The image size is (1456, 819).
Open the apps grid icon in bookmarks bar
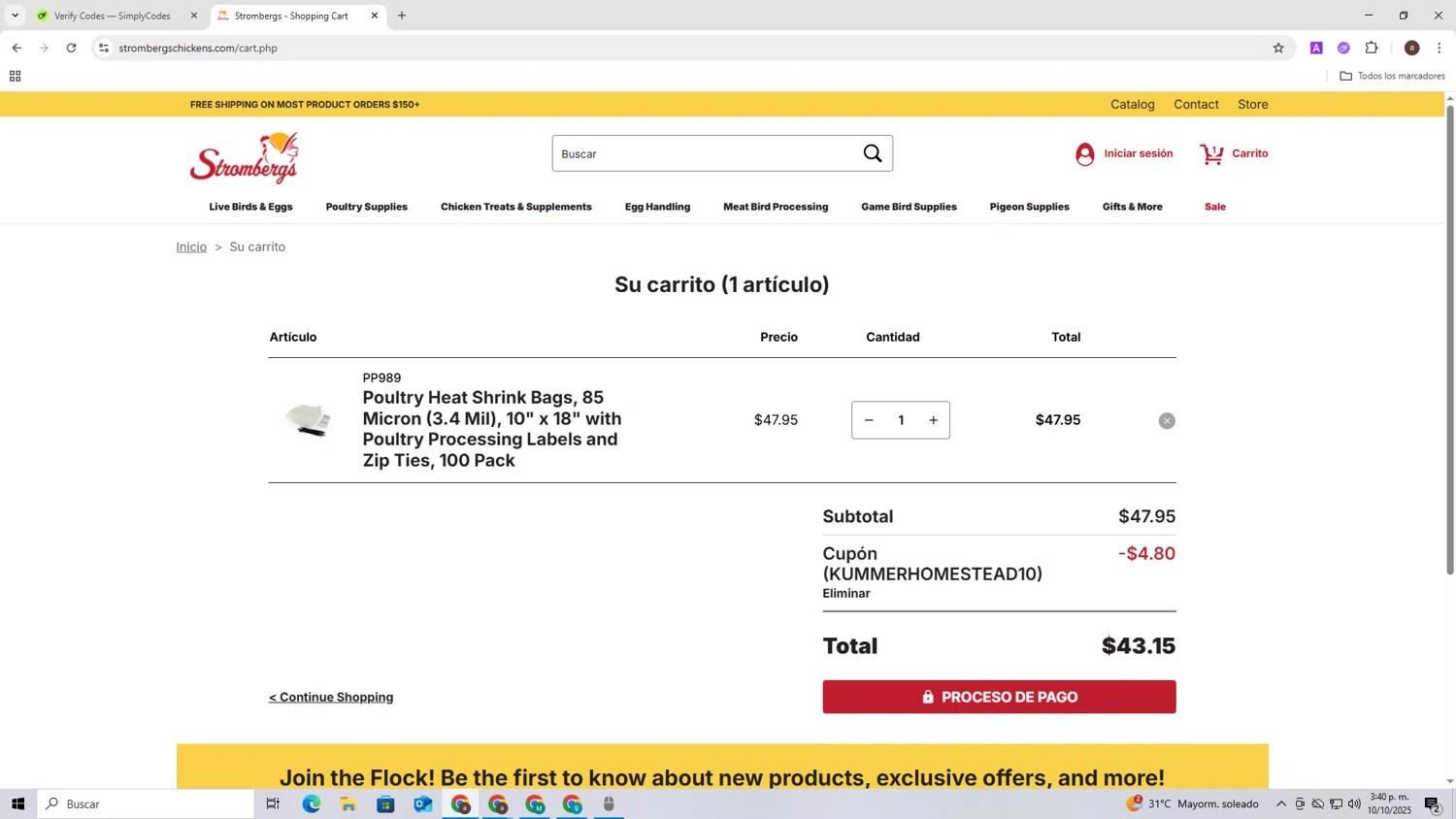coord(15,76)
